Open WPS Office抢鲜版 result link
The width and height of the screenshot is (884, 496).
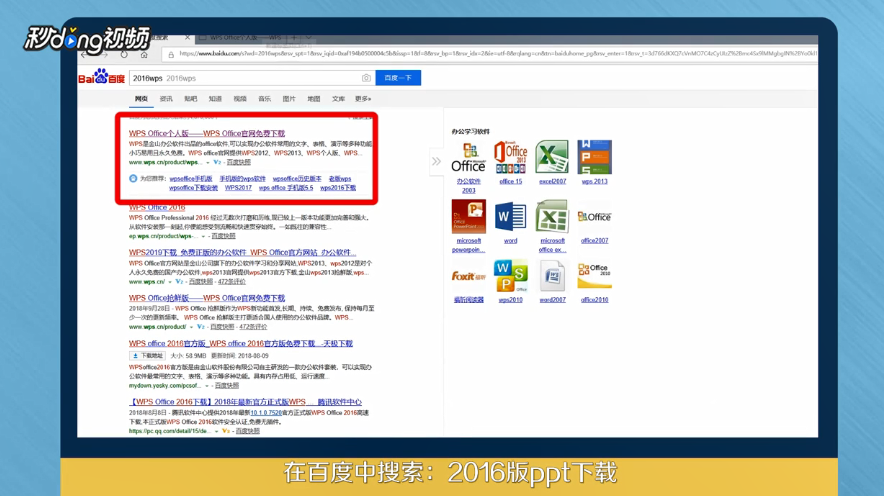tap(207, 298)
